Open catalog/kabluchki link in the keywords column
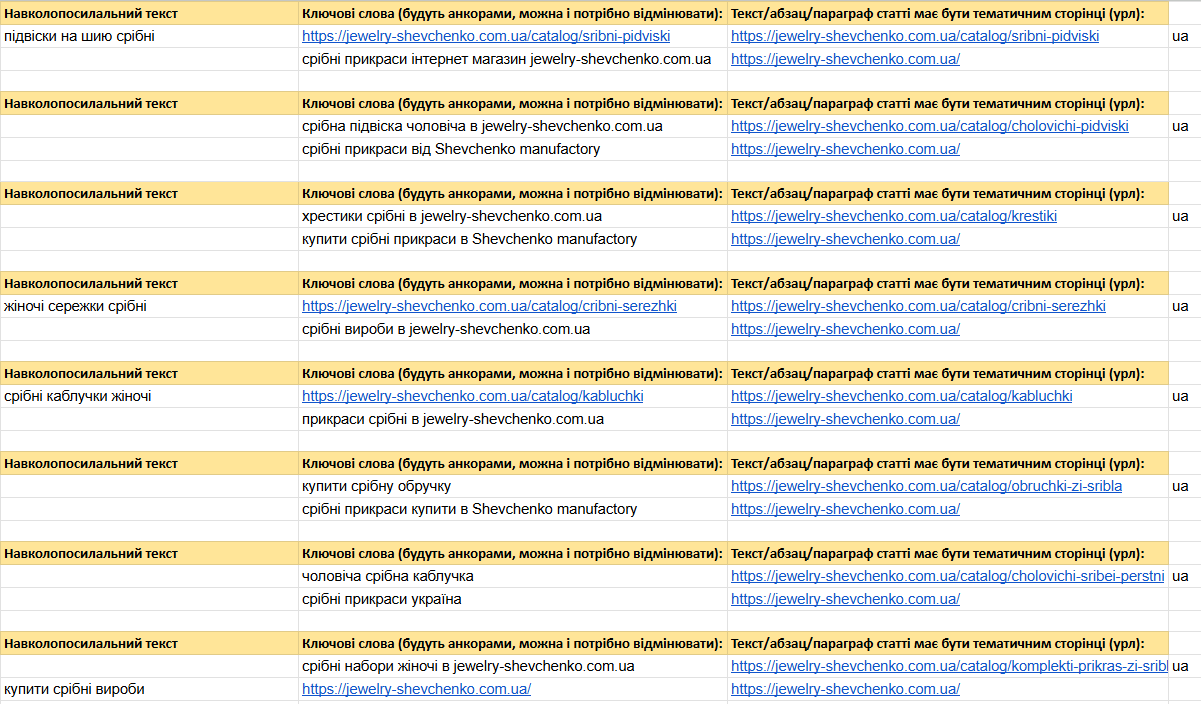The height and width of the screenshot is (704, 1201). [473, 396]
